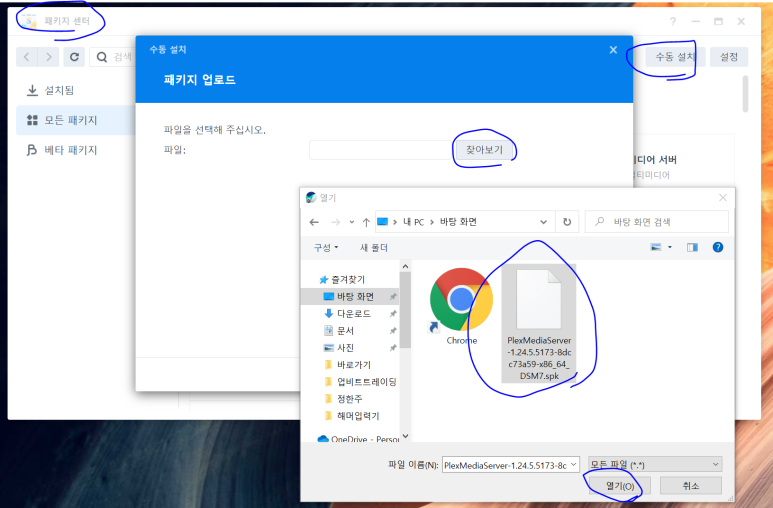Click Package Center forward navigation arrow

[x=48, y=57]
